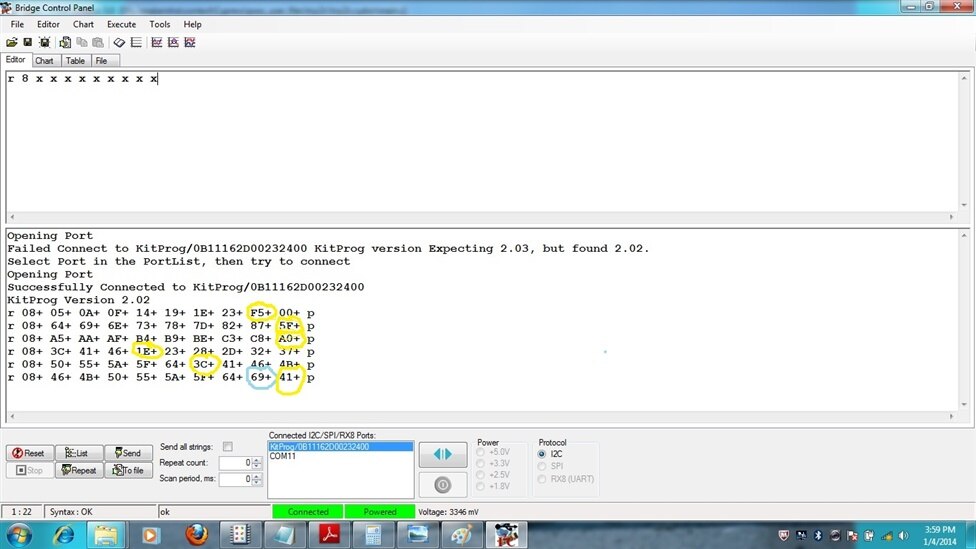This screenshot has height=549, width=976.
Task: Select COM11 in the port list
Action: pos(340,456)
